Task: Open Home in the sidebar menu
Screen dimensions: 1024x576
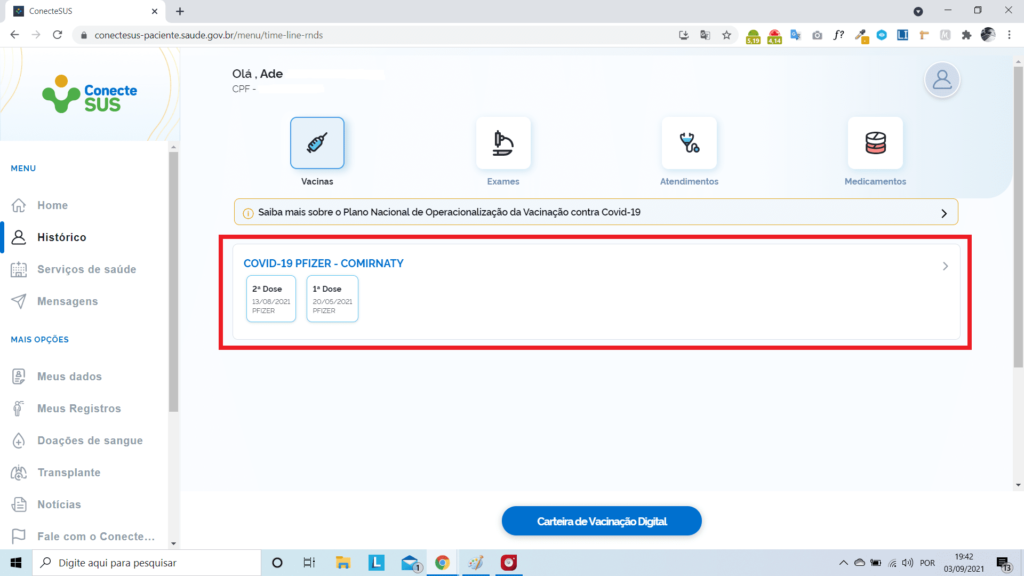Action: click(x=52, y=205)
